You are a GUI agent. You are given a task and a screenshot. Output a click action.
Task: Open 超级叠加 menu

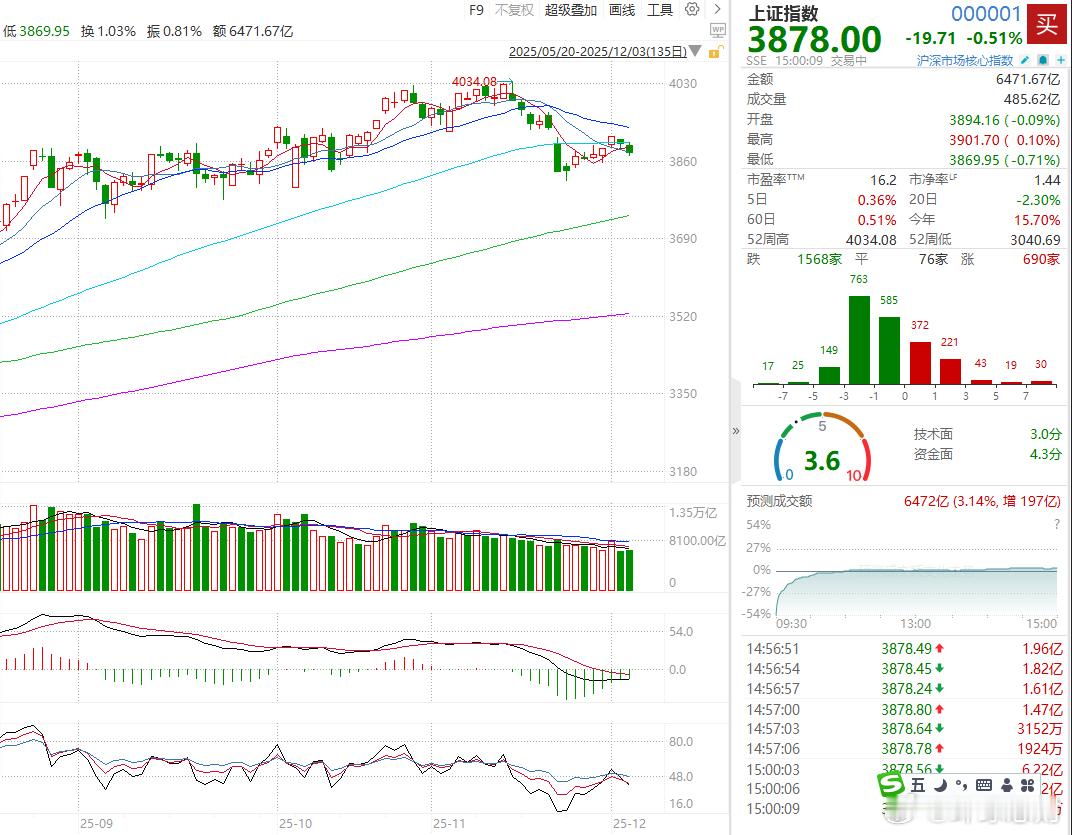pyautogui.click(x=571, y=10)
